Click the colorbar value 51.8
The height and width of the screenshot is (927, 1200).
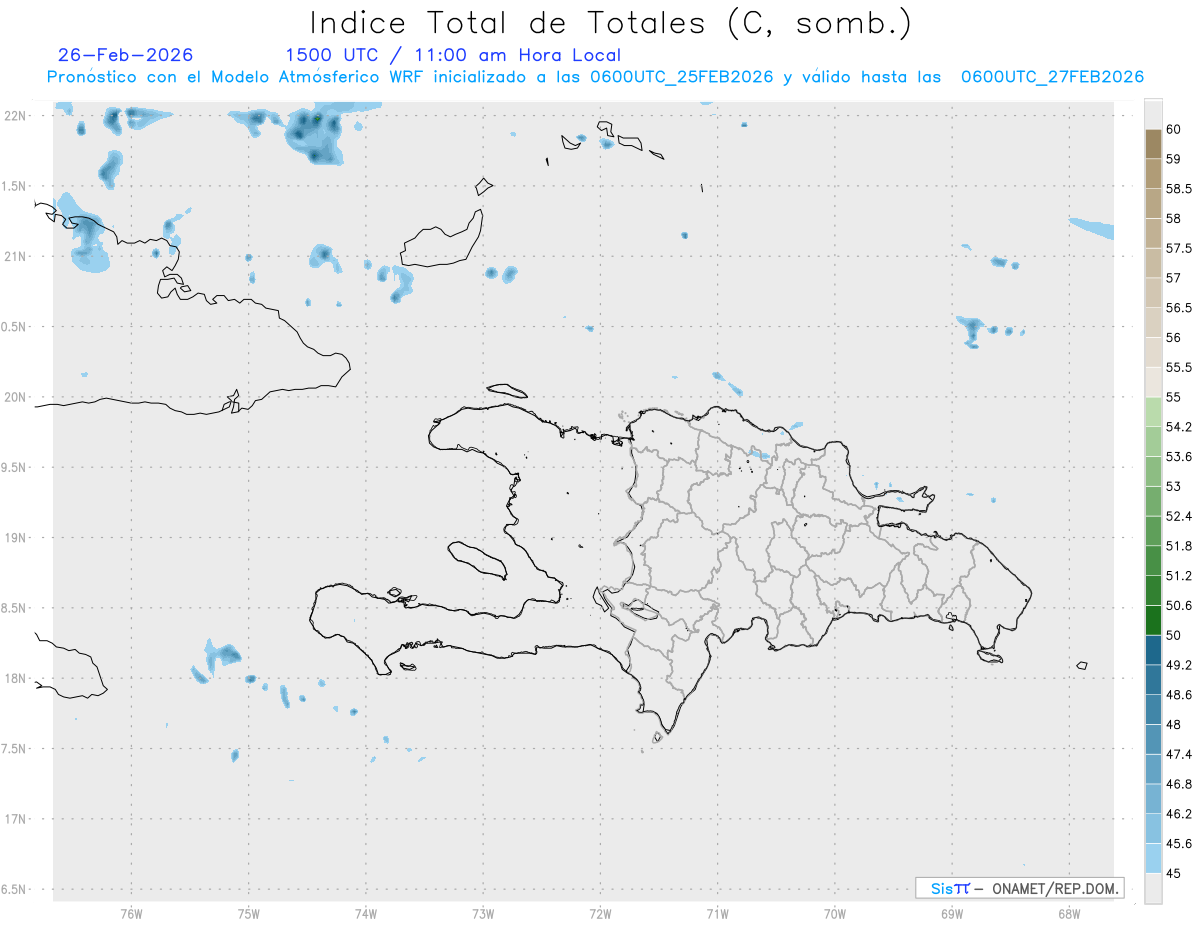pyautogui.click(x=1179, y=546)
